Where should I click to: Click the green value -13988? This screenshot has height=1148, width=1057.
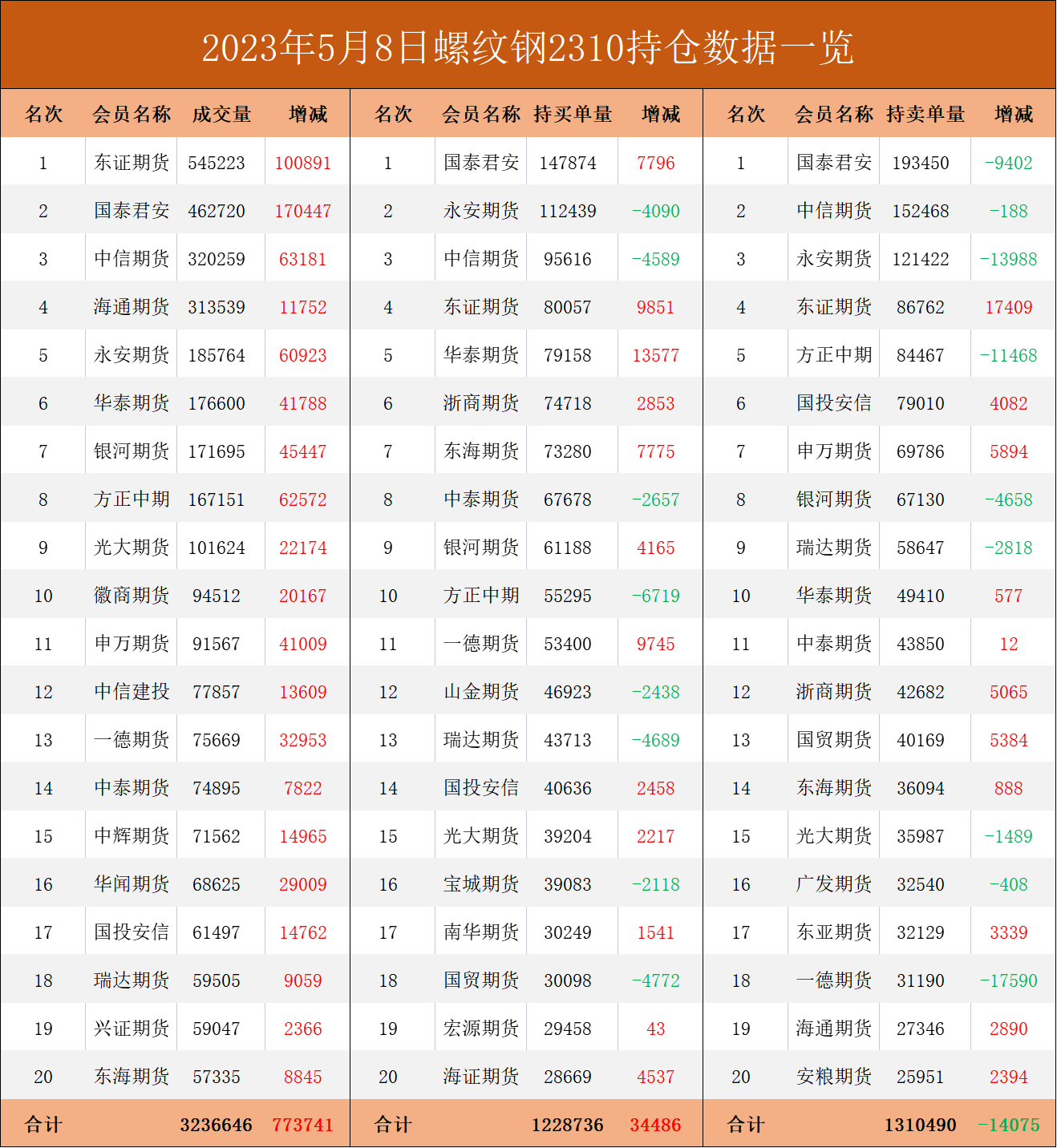tap(1009, 259)
